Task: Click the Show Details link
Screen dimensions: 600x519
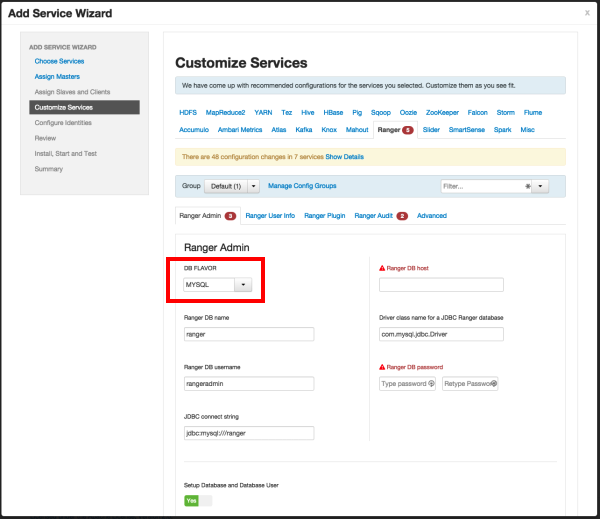Action: (344, 157)
